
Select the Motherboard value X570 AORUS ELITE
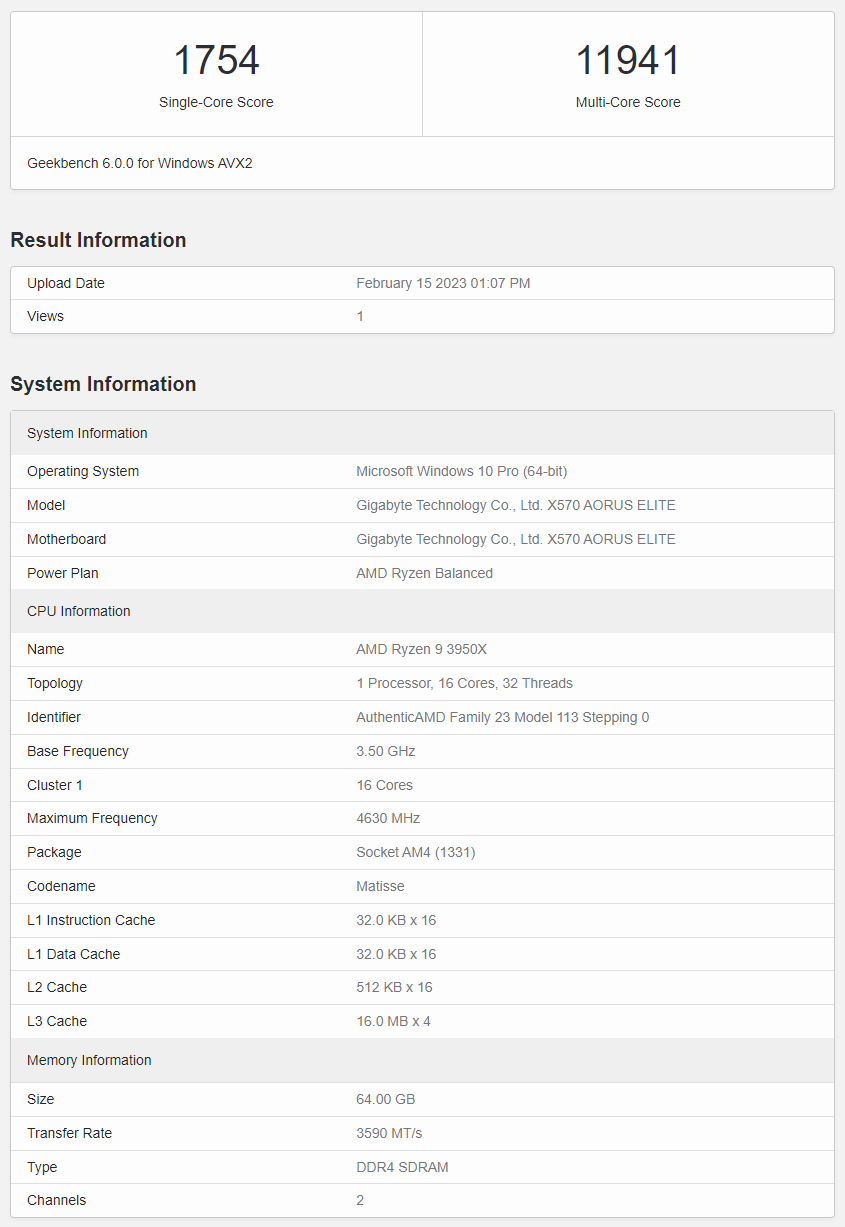[x=516, y=539]
